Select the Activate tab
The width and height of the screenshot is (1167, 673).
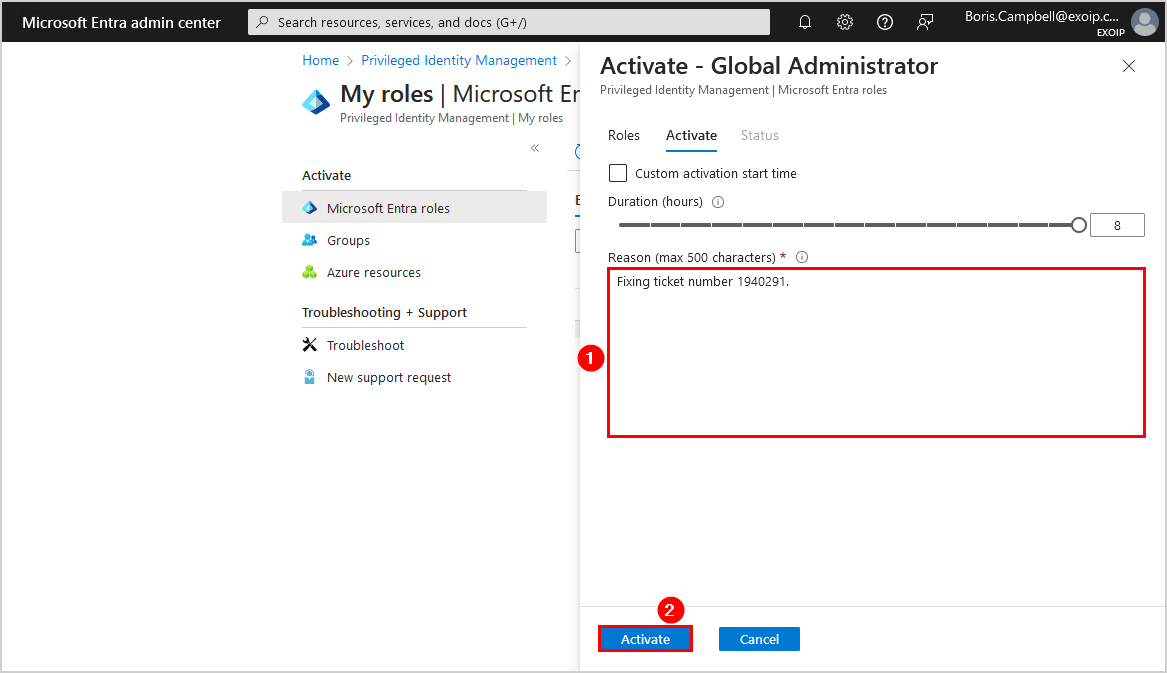click(691, 136)
